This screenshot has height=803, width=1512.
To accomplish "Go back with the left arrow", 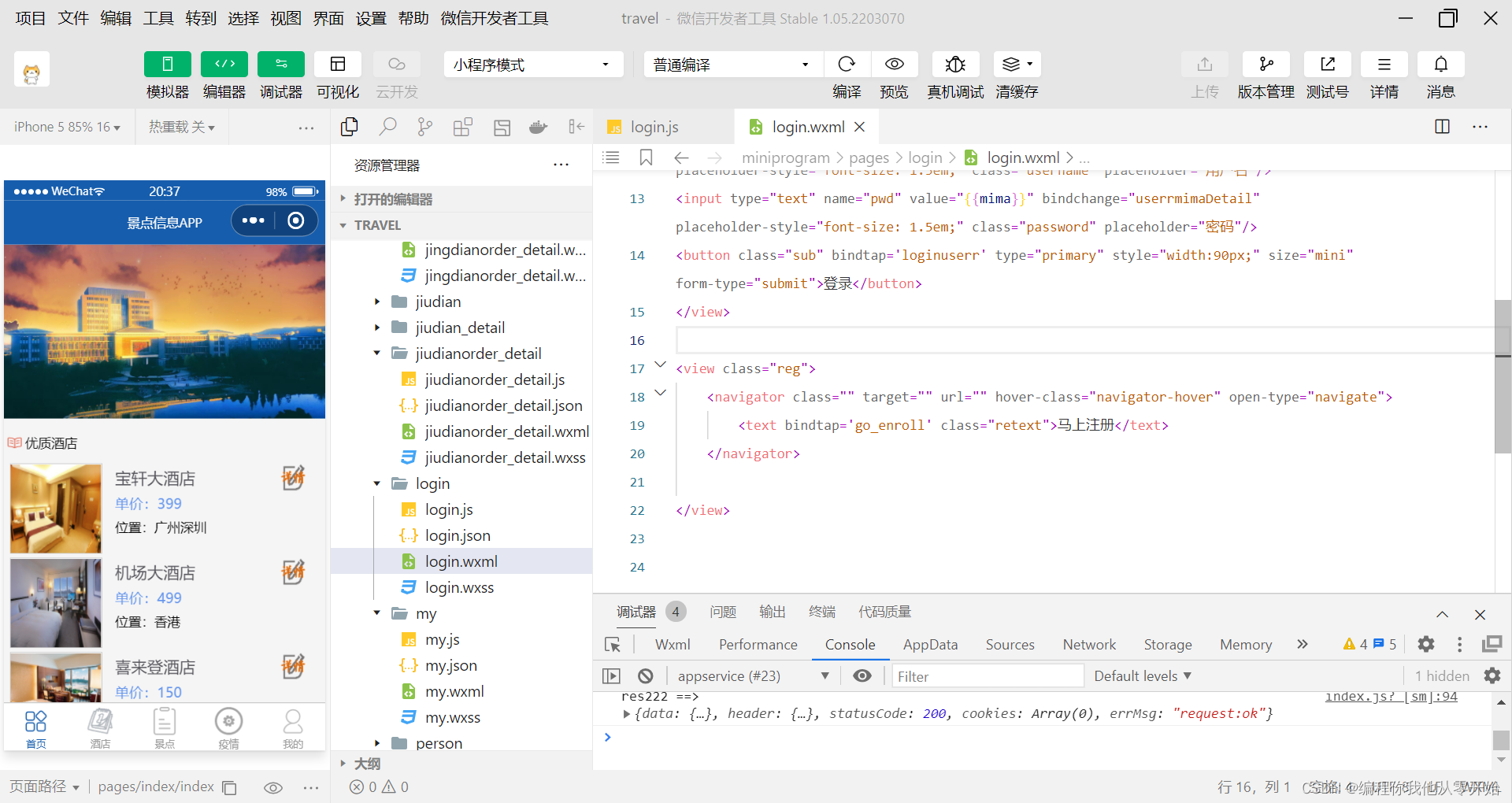I will [682, 157].
